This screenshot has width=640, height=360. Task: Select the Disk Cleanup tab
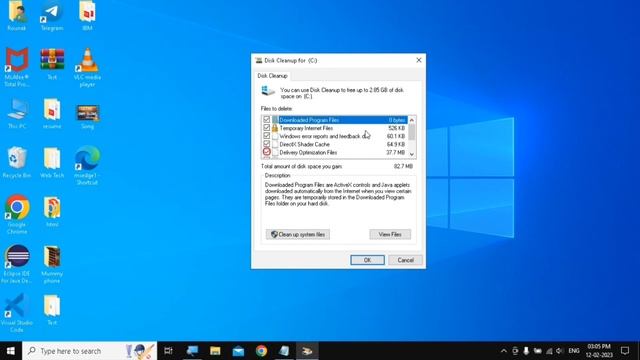tap(272, 76)
